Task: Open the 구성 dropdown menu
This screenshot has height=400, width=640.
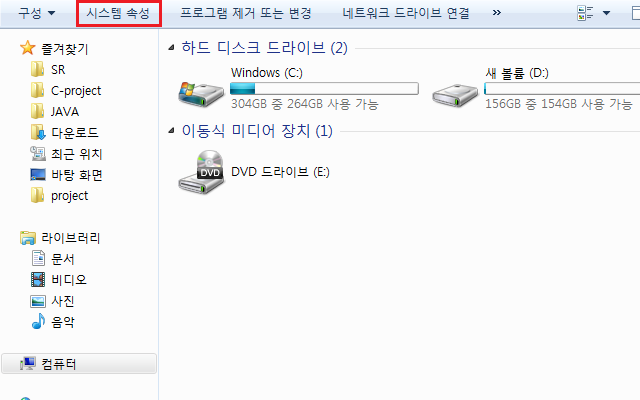Action: point(36,13)
